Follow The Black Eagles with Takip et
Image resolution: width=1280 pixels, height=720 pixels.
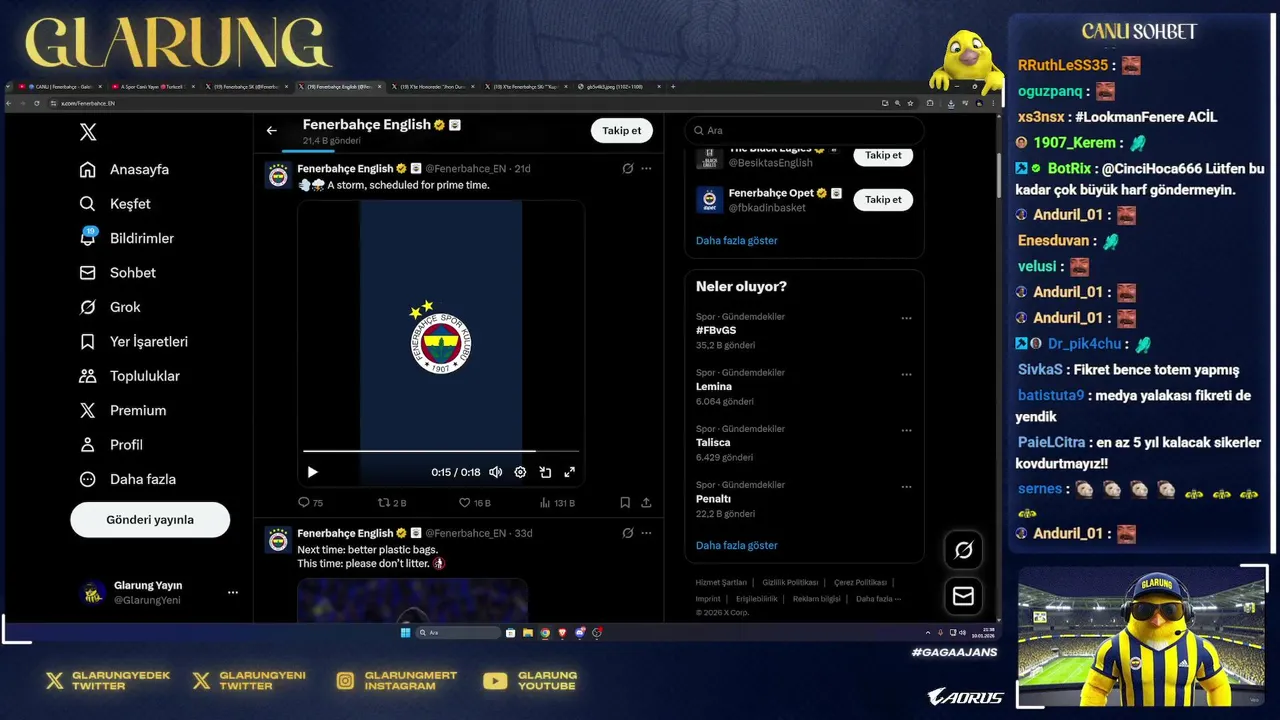883,155
